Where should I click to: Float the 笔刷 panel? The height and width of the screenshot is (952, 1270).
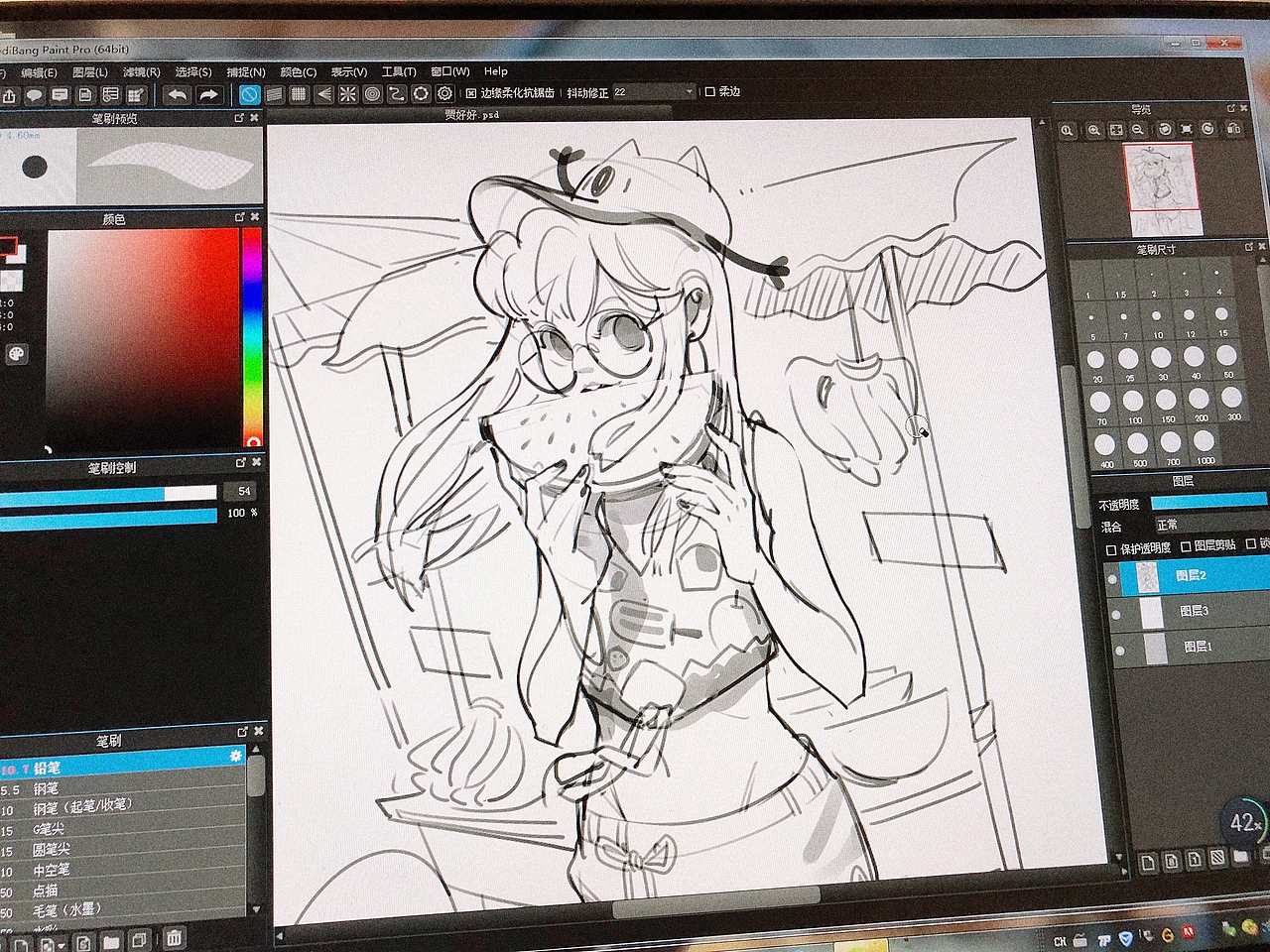pyautogui.click(x=242, y=732)
